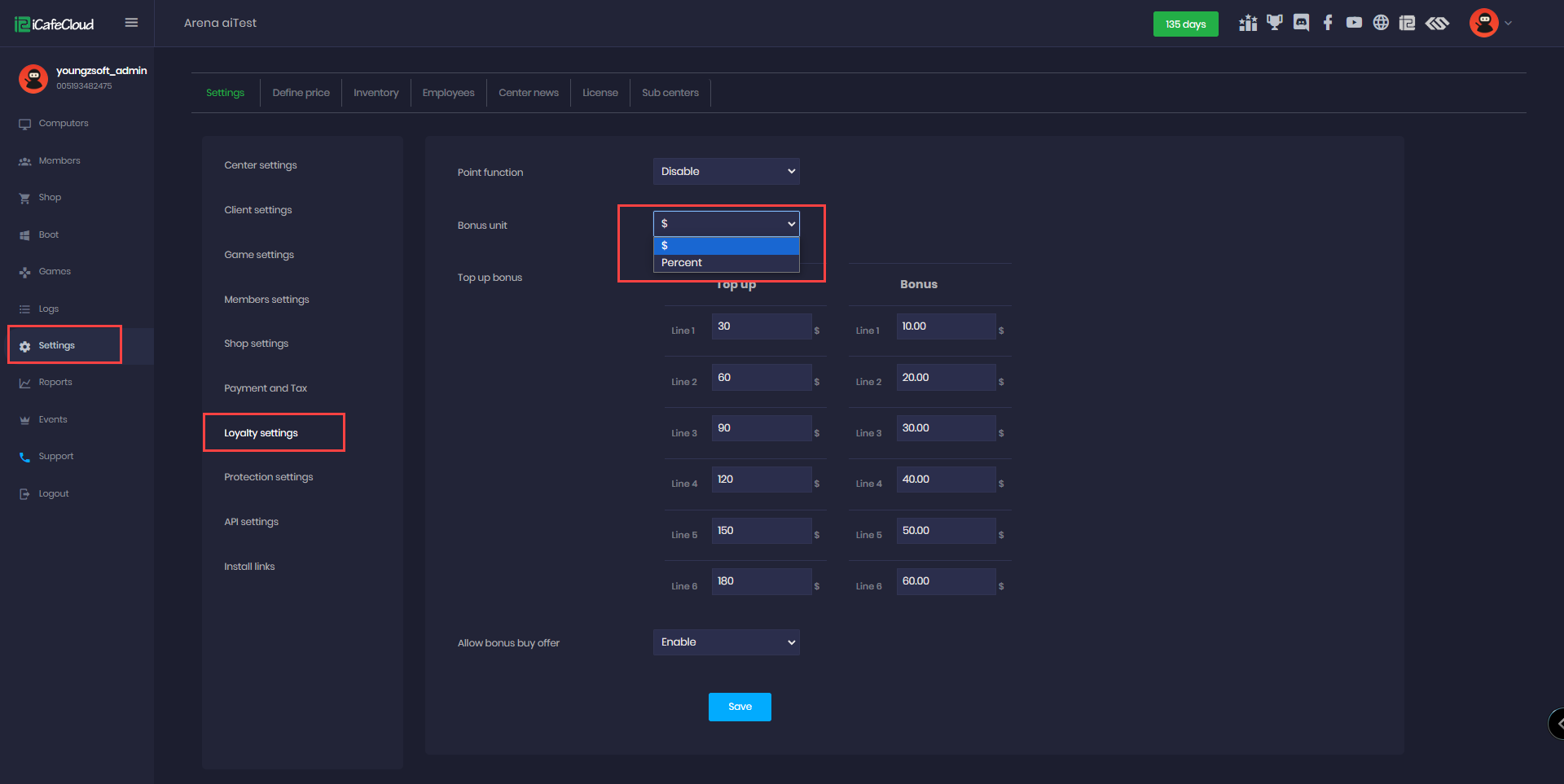Switch to the Define price tab

[x=301, y=93]
